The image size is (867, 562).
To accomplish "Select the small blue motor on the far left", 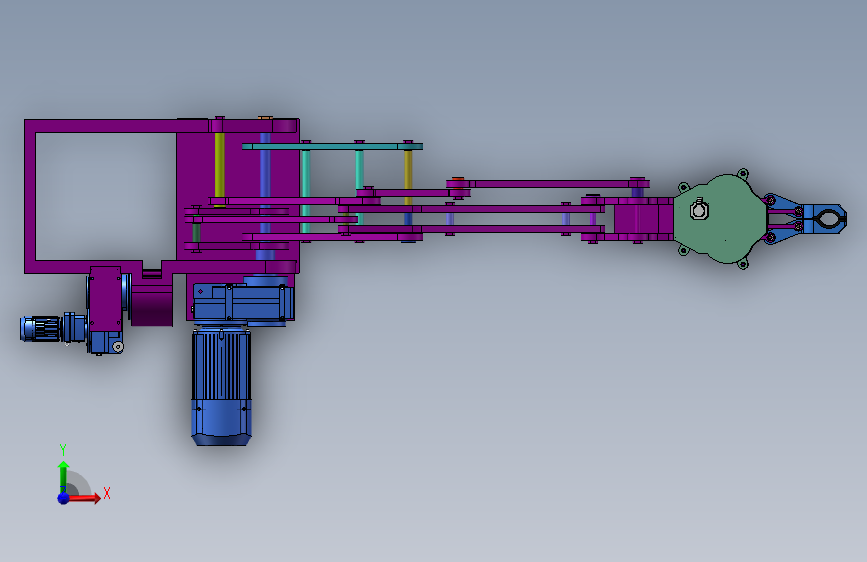I will [x=40, y=329].
